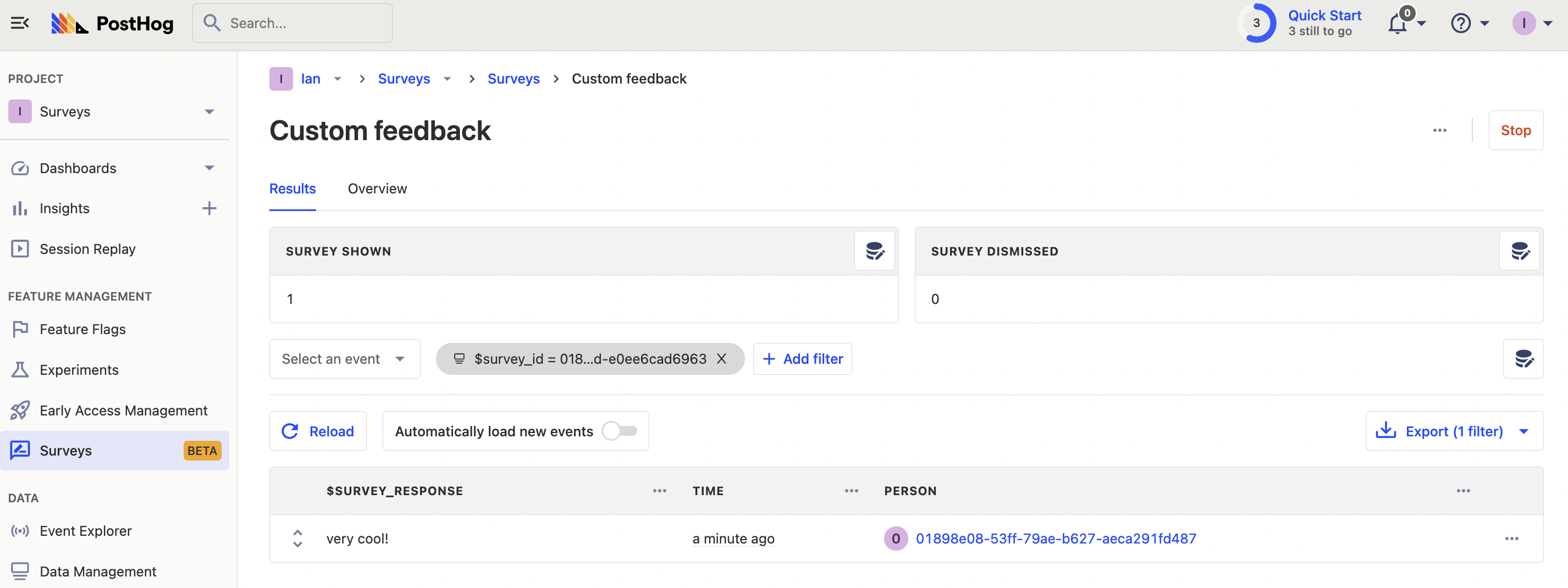Collapse the sidebar with hamburger icon
The image size is (1568, 588).
[19, 23]
